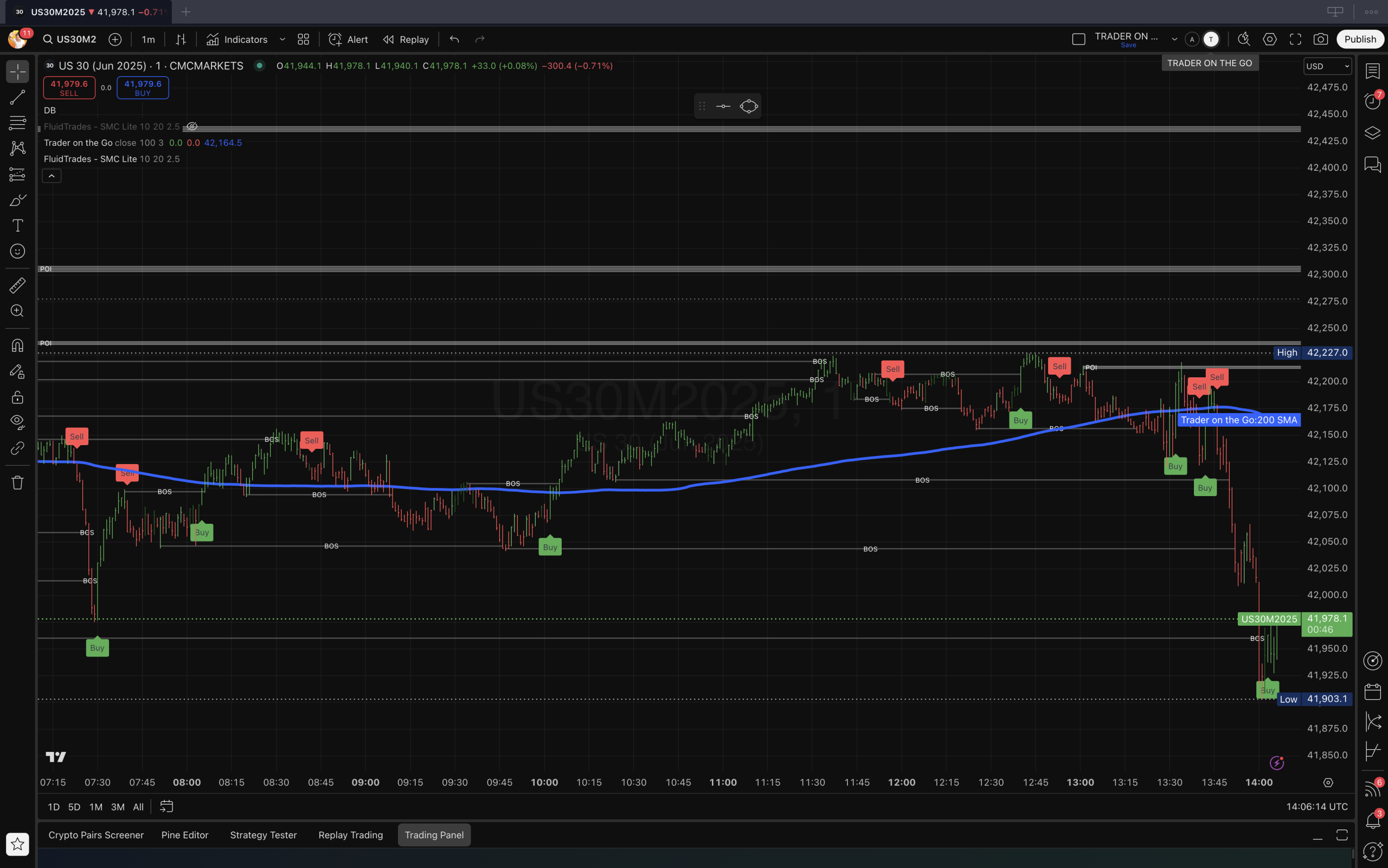
Task: Select the brush drawing tool
Action: (18, 200)
